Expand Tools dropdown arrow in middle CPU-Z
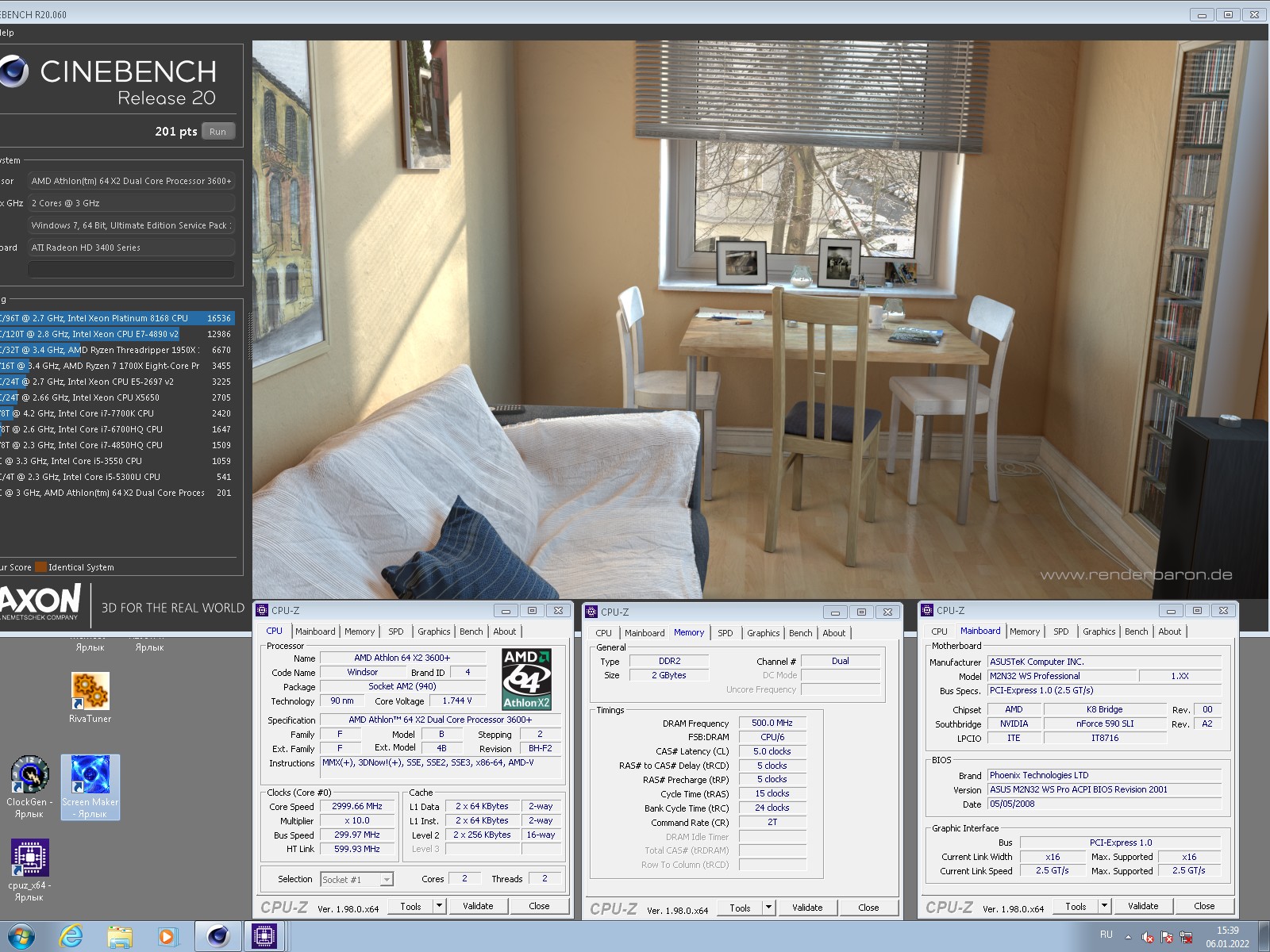This screenshot has height=952, width=1270. click(x=768, y=908)
